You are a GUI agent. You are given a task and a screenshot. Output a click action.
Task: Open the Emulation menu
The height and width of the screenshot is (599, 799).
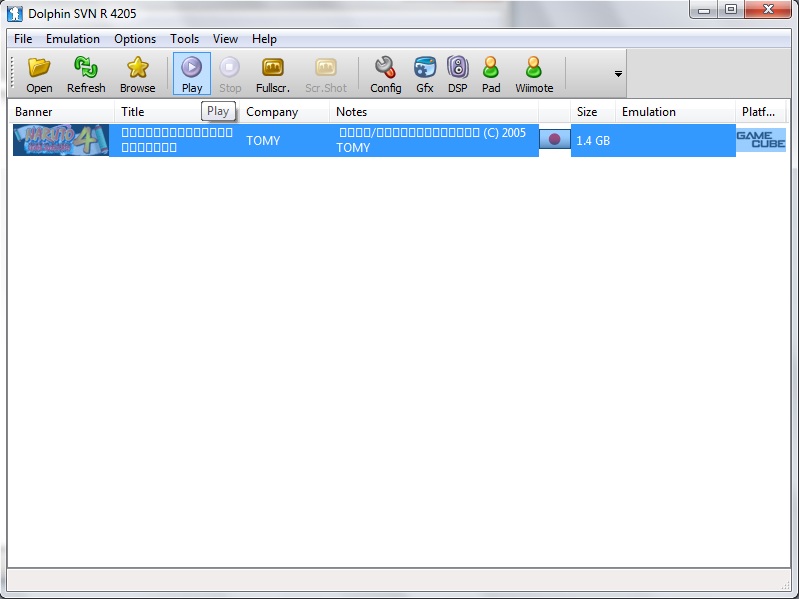point(73,39)
